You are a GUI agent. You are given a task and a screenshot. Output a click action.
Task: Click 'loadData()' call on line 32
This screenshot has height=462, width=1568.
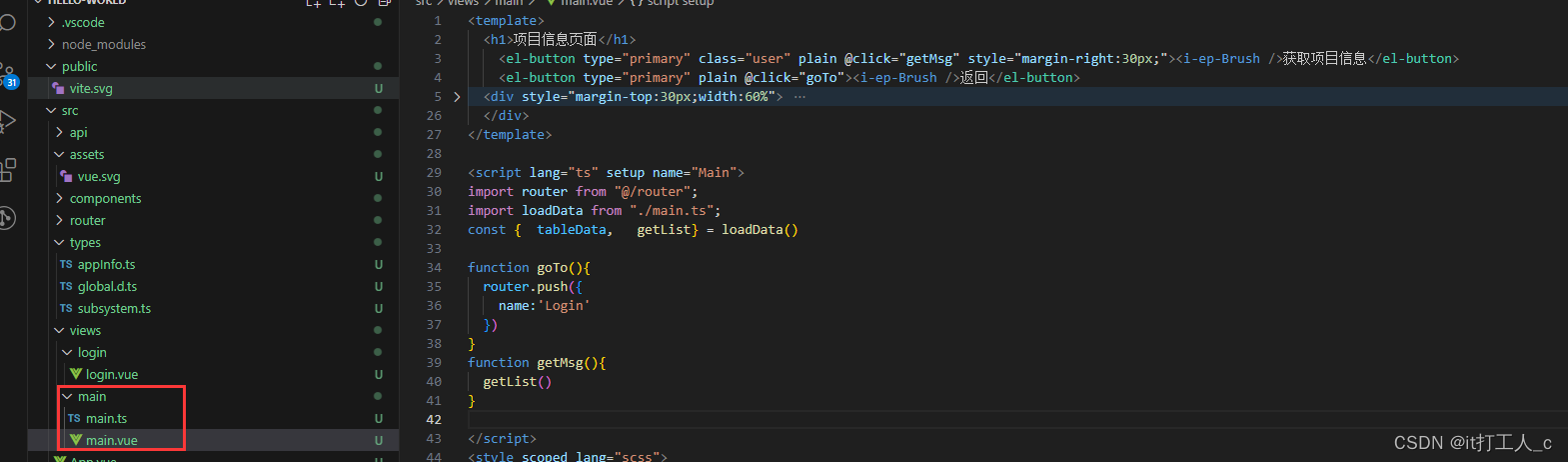point(760,229)
